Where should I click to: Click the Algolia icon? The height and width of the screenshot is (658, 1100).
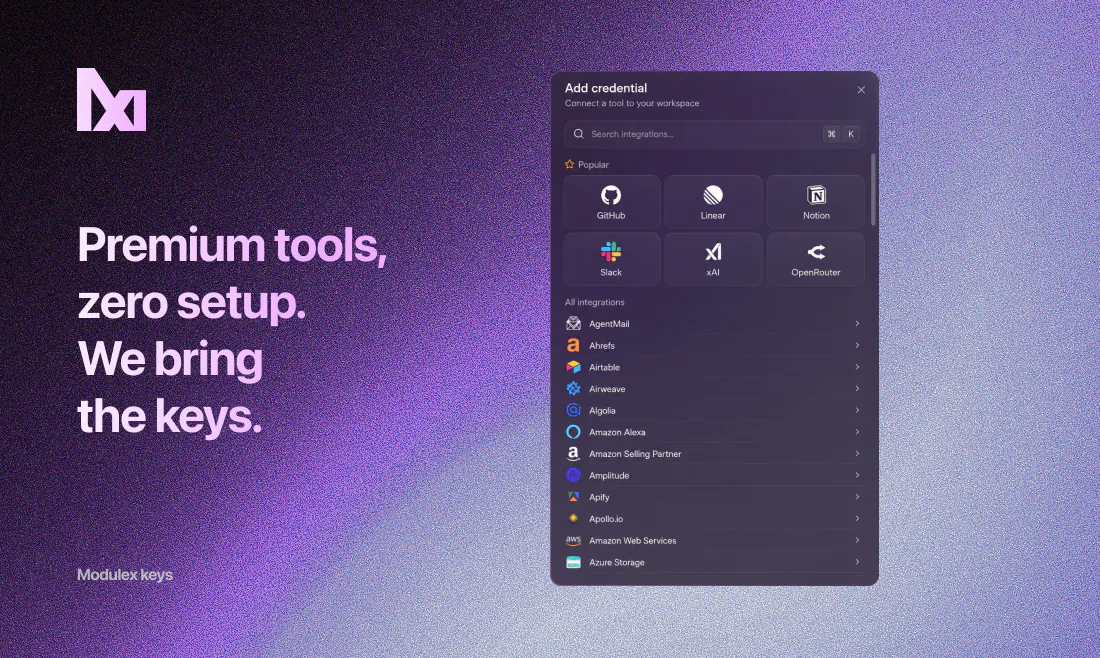pos(573,410)
